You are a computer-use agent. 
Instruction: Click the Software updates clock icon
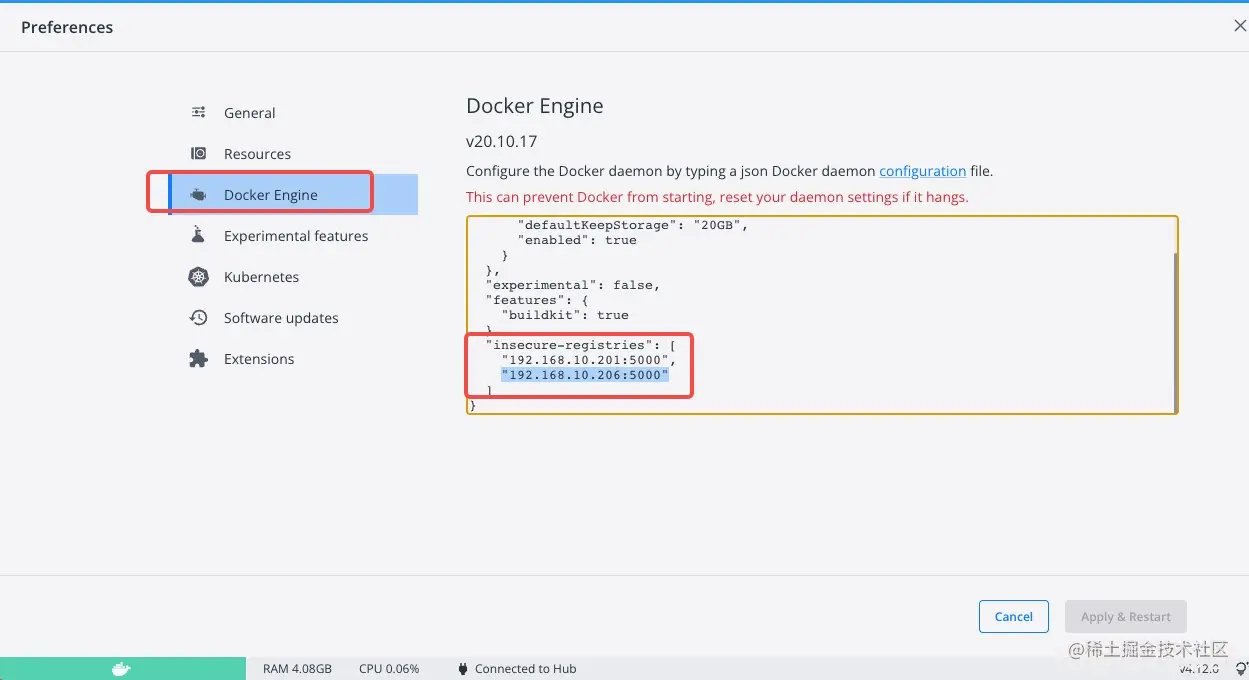[x=199, y=318]
